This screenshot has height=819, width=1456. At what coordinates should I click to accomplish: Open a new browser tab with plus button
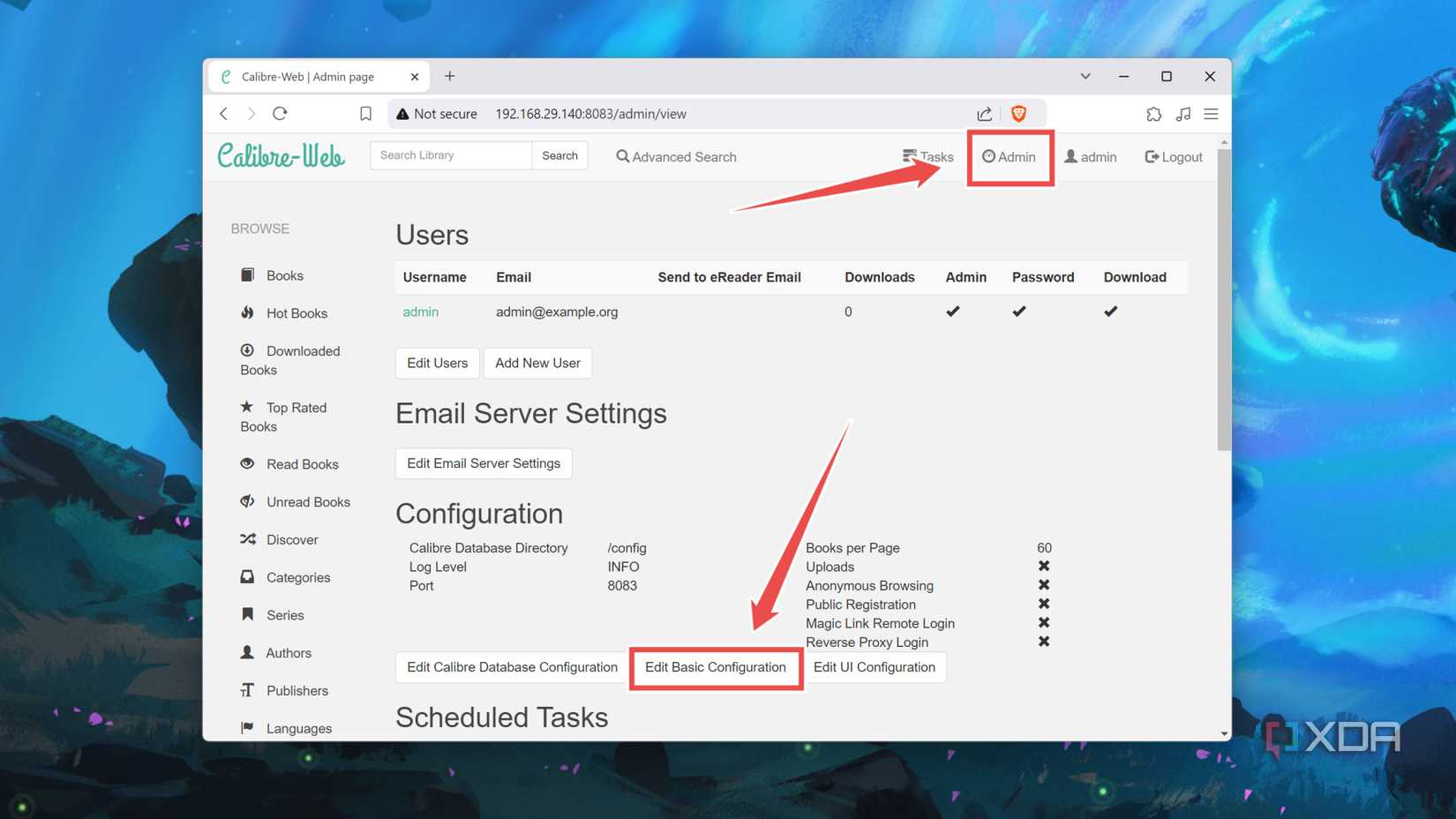[450, 76]
